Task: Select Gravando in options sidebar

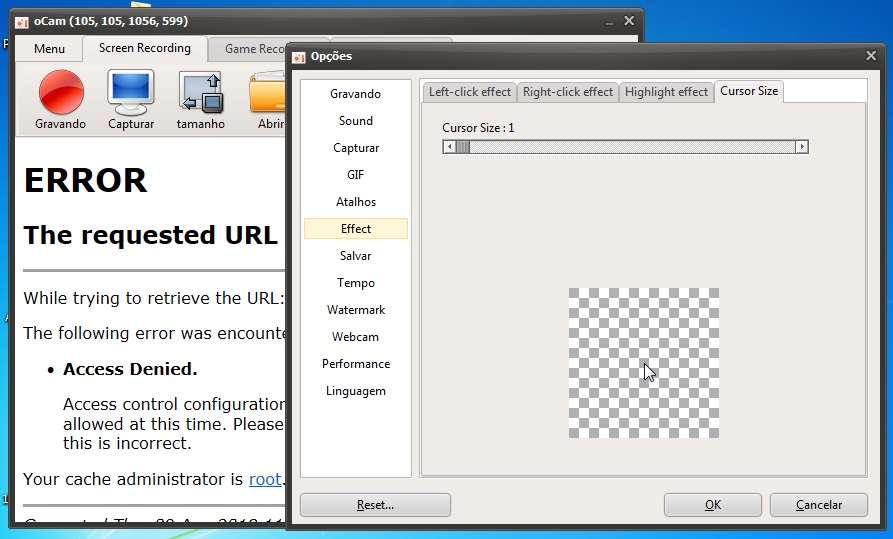Action: (x=355, y=94)
